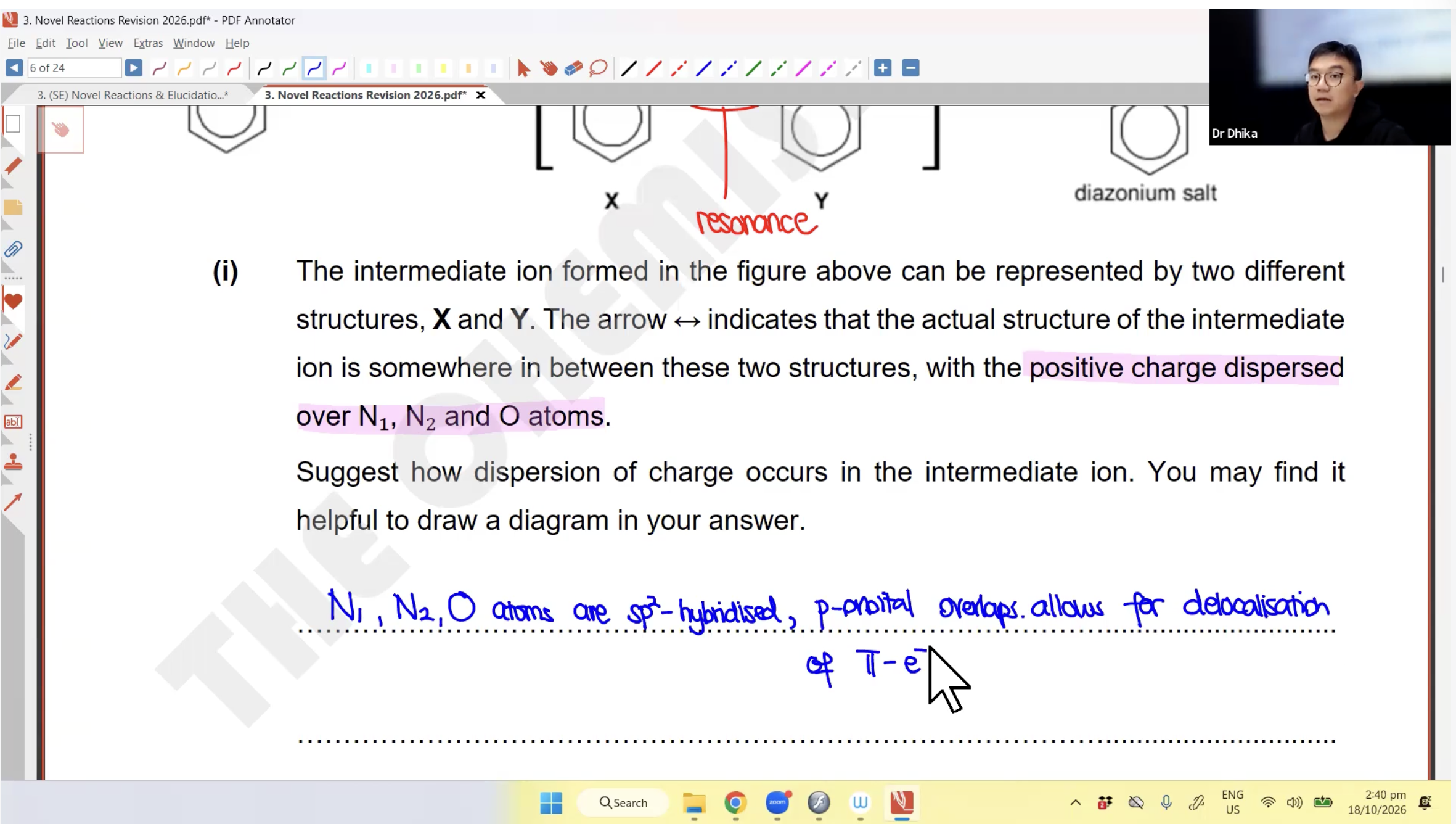Screen dimensions: 1456x824
Task: Choose the dashed blue line tool
Action: click(729, 68)
